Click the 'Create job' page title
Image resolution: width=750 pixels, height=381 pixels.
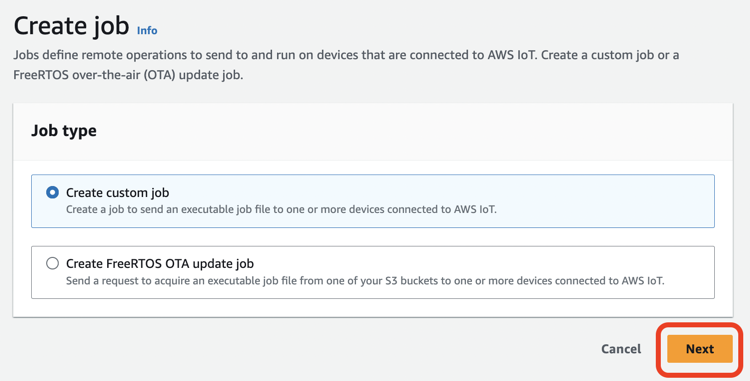71,25
